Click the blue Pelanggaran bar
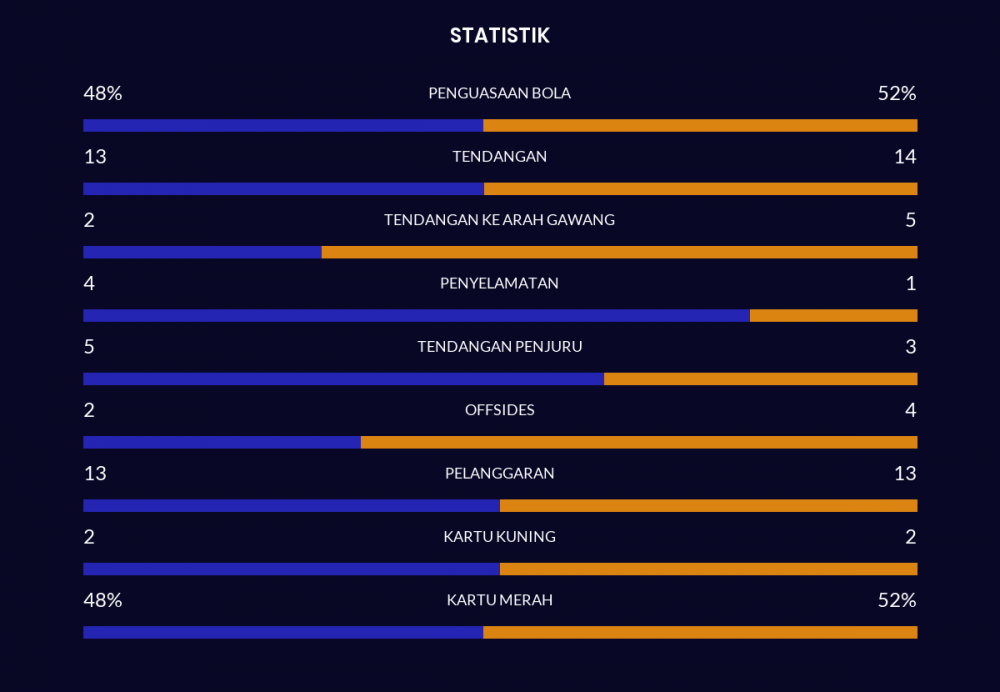The width and height of the screenshot is (1000, 692). click(x=291, y=505)
